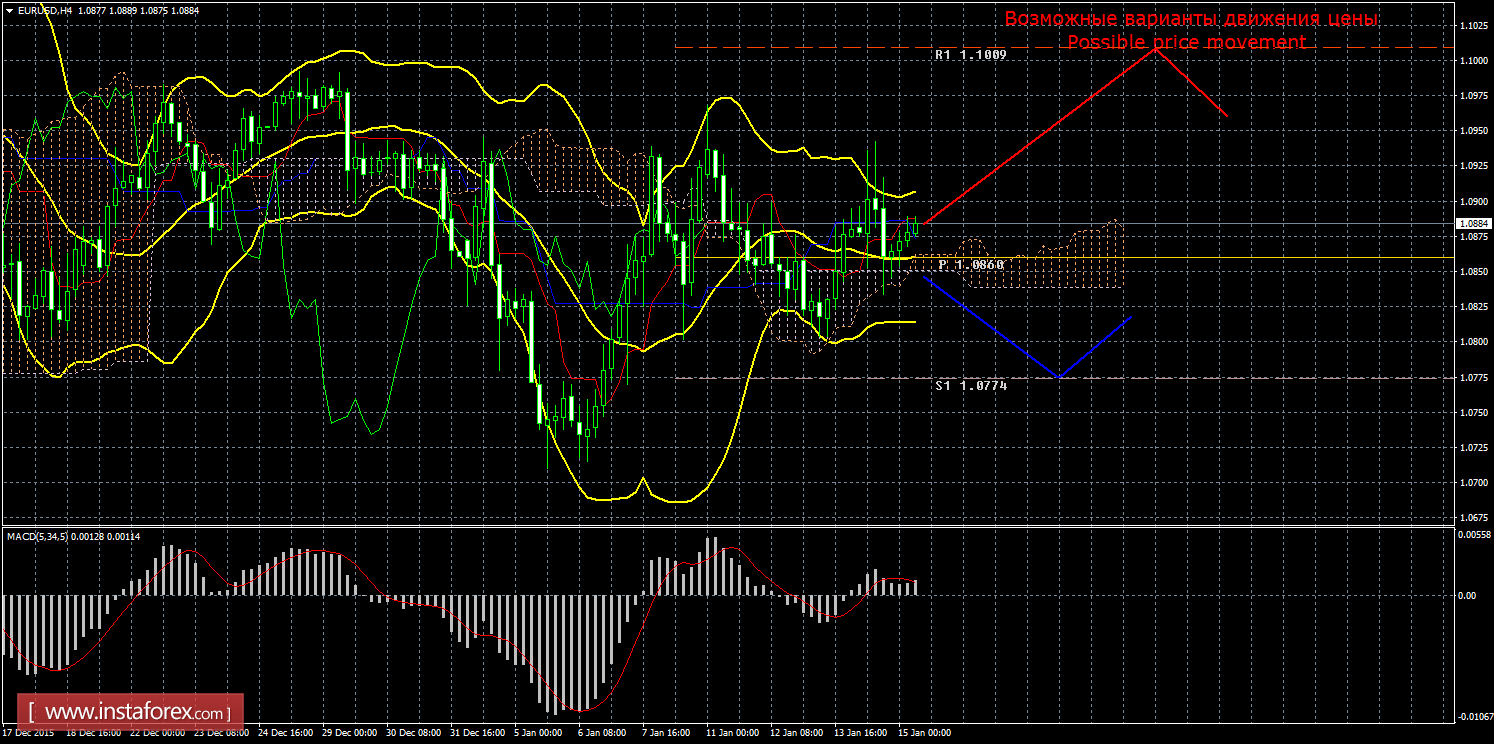Select the bottom point of the blue forecast line
The width and height of the screenshot is (1494, 744).
(1059, 377)
